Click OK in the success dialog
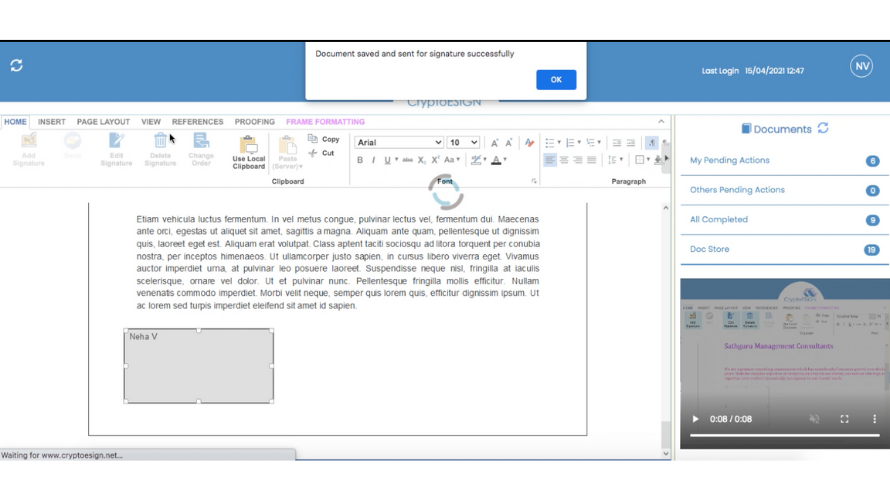890x500 pixels. click(556, 80)
